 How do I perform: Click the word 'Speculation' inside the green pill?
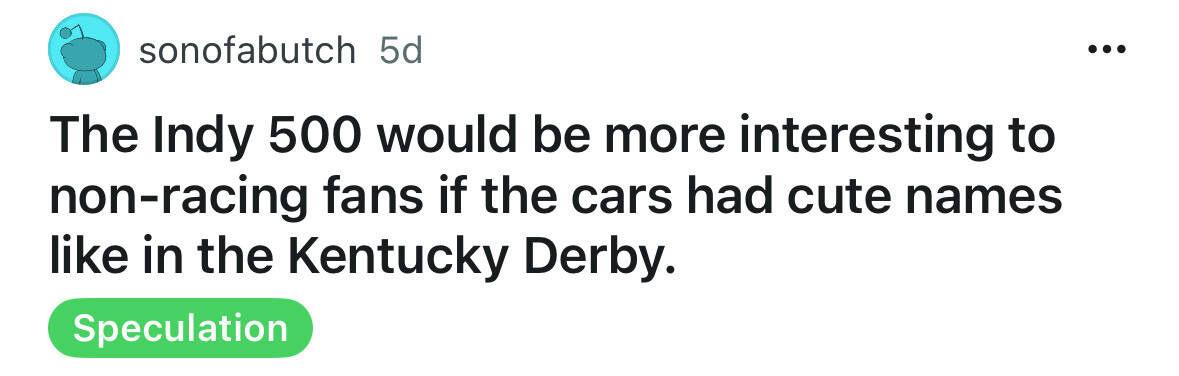pyautogui.click(x=180, y=329)
